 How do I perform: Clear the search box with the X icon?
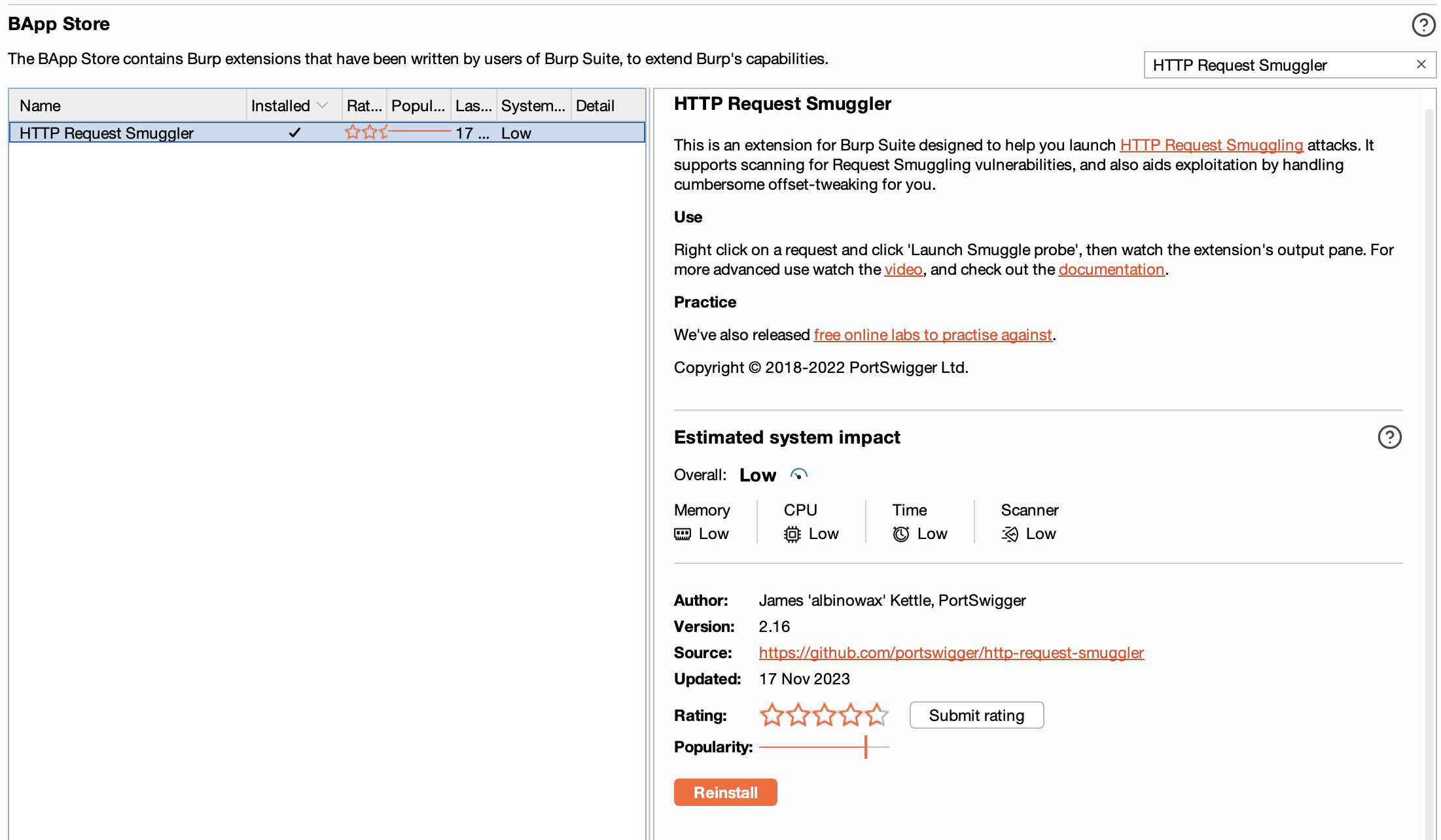point(1421,64)
